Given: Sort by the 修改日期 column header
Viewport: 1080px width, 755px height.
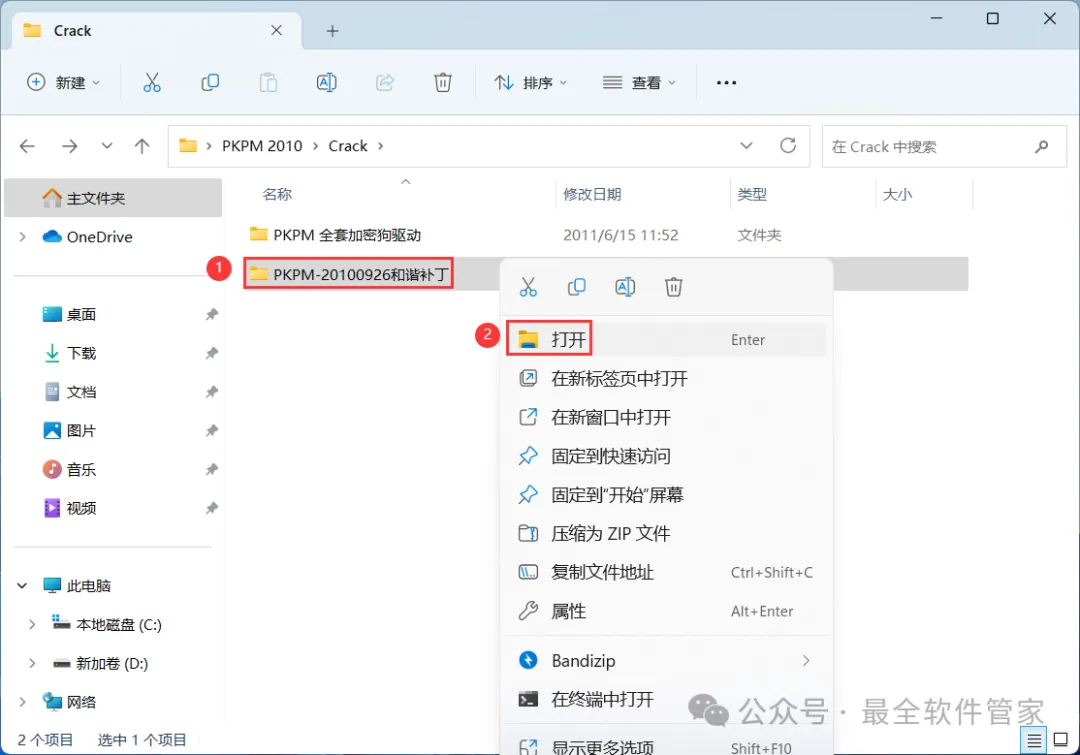Looking at the screenshot, I should tap(592, 194).
